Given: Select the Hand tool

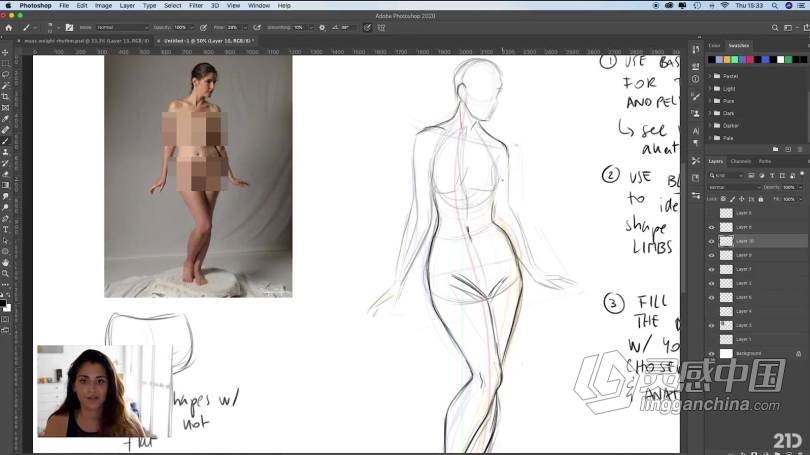Looking at the screenshot, I should 5,262.
